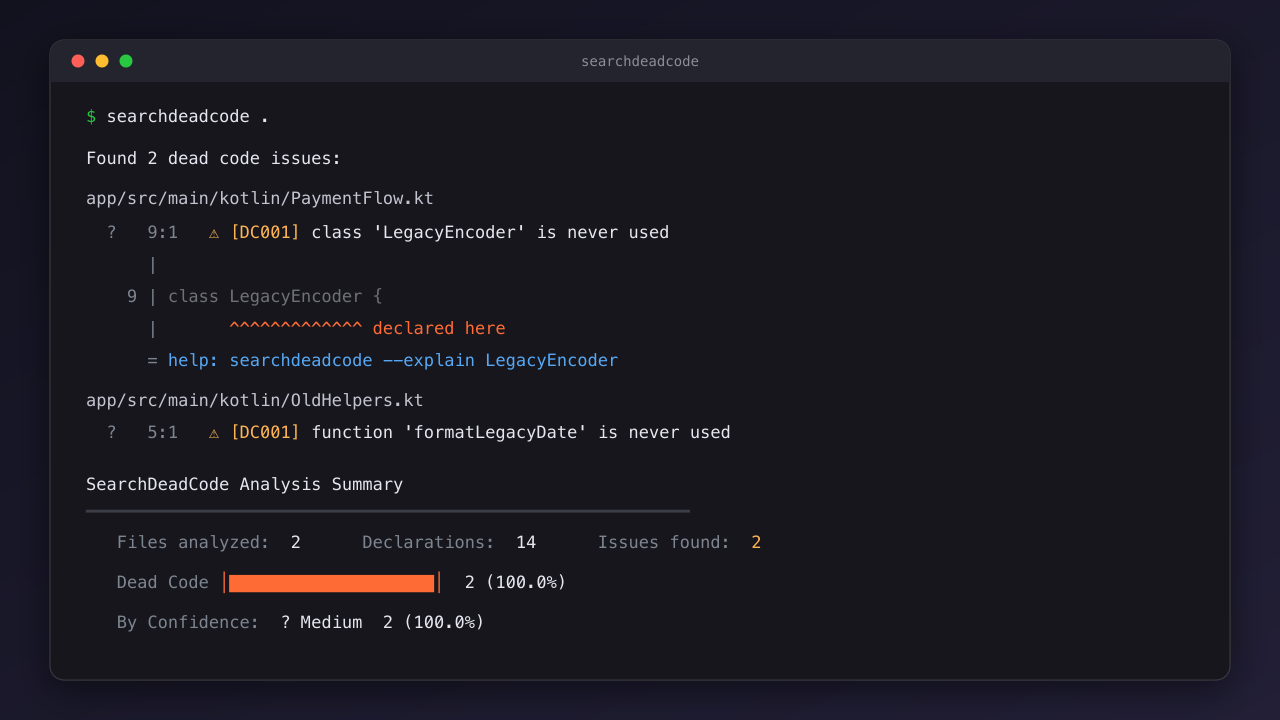Click the red close window button
This screenshot has height=720, width=1280.
click(78, 61)
